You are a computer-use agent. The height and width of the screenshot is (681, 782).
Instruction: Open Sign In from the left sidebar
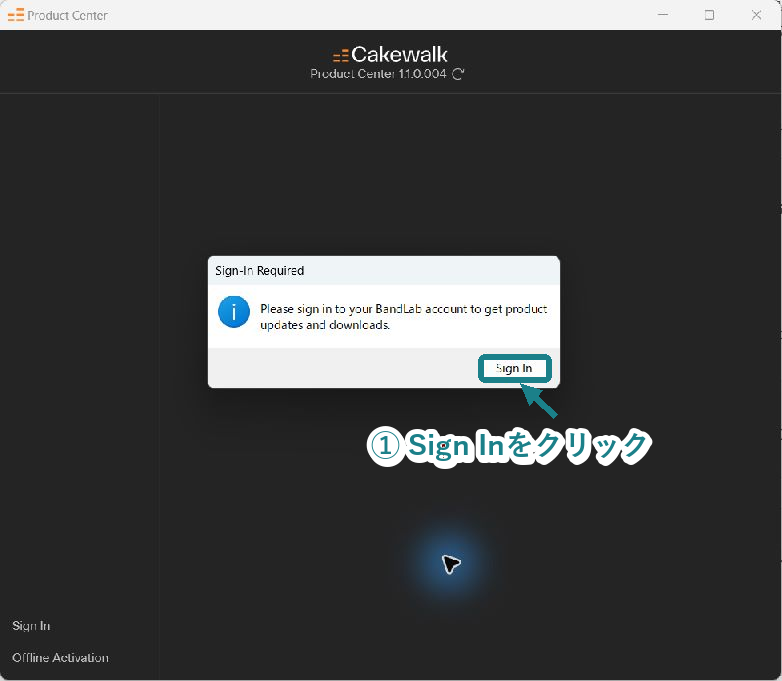[x=31, y=626]
